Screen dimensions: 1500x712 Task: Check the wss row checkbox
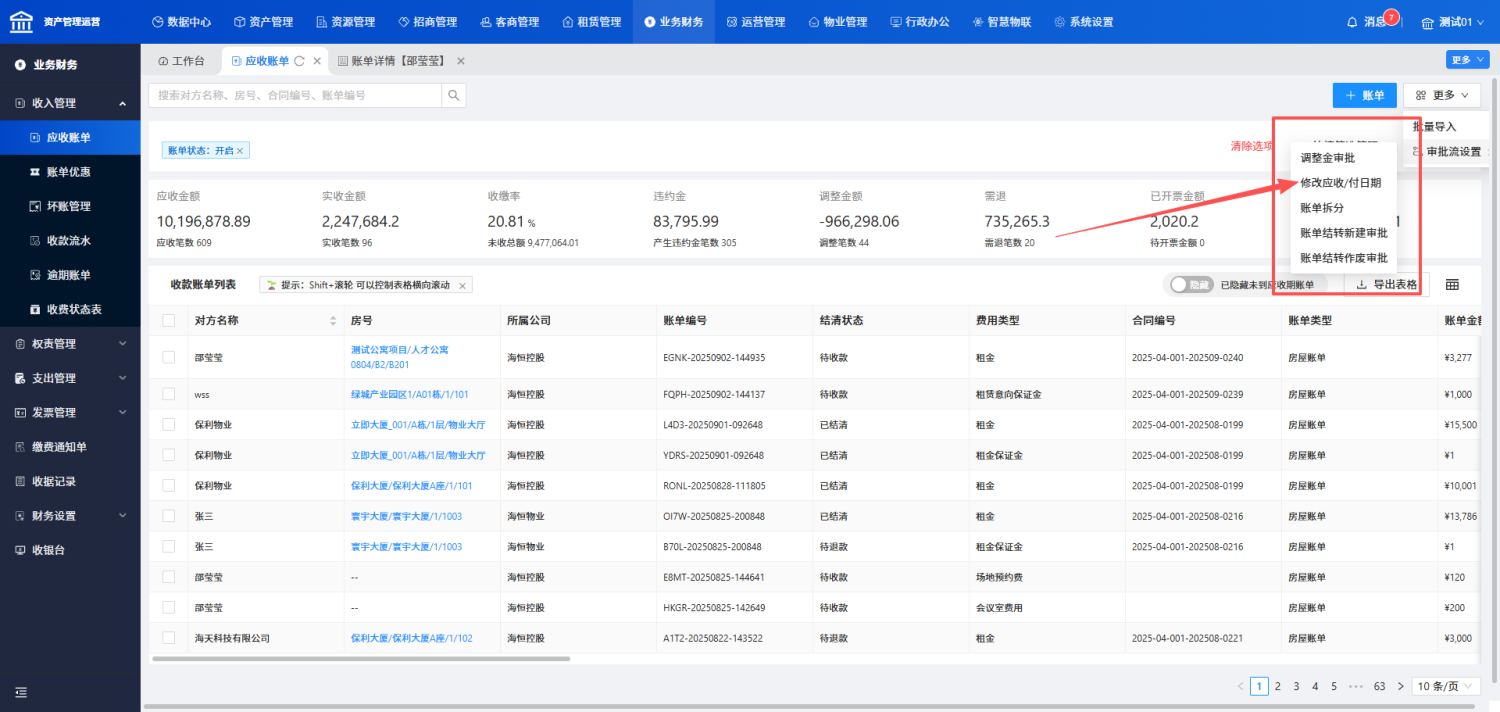(169, 395)
